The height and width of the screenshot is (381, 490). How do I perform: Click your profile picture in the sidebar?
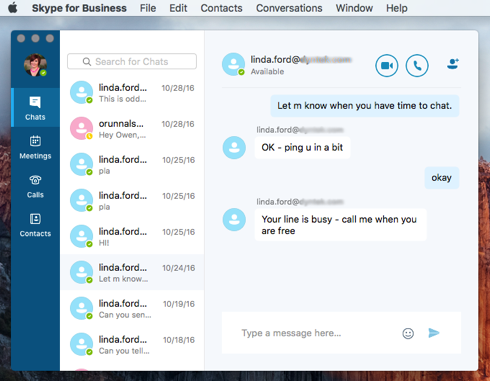35,65
